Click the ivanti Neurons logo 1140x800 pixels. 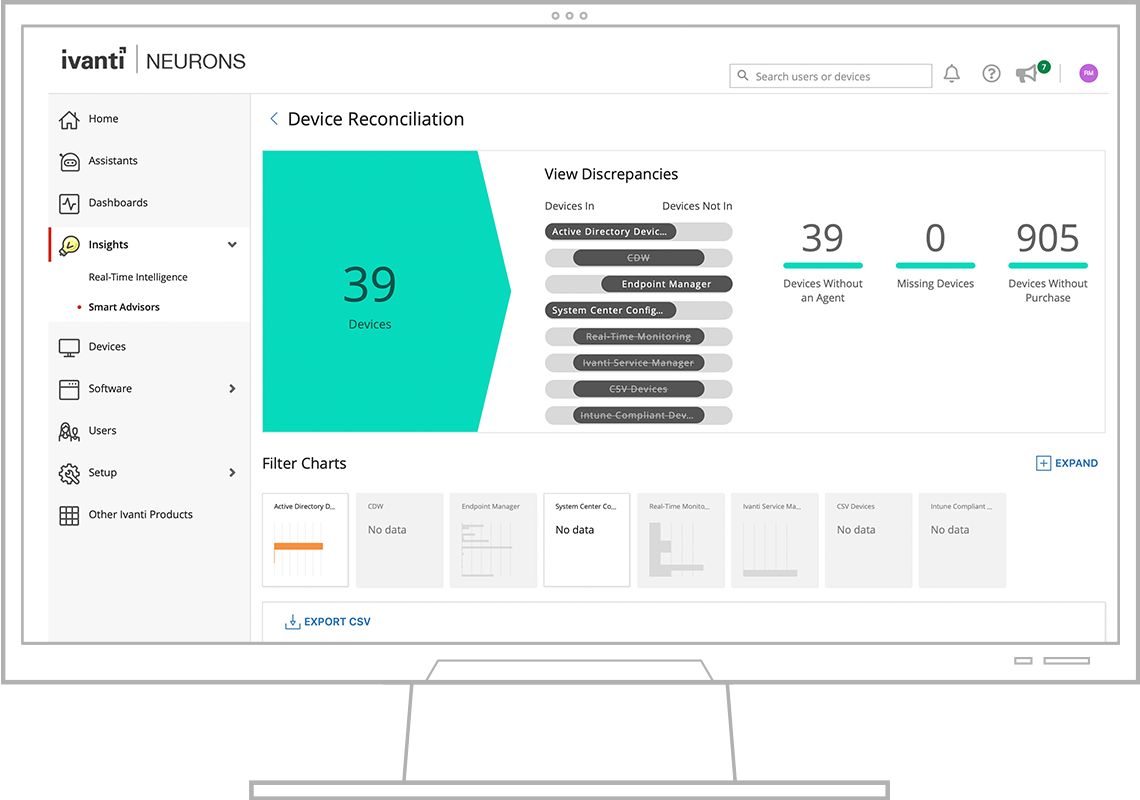[153, 60]
